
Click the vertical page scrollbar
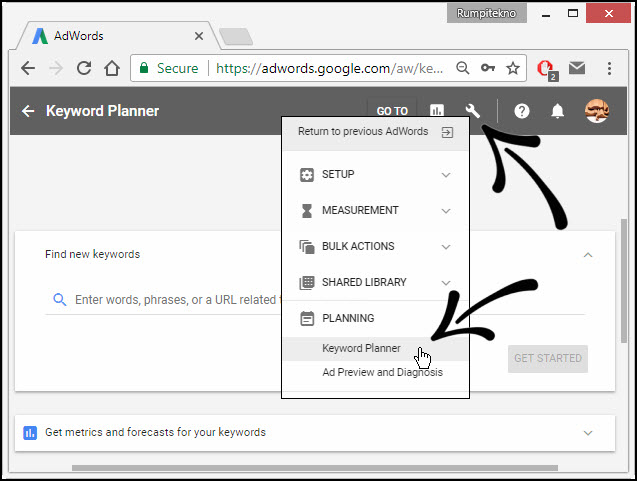click(624, 281)
